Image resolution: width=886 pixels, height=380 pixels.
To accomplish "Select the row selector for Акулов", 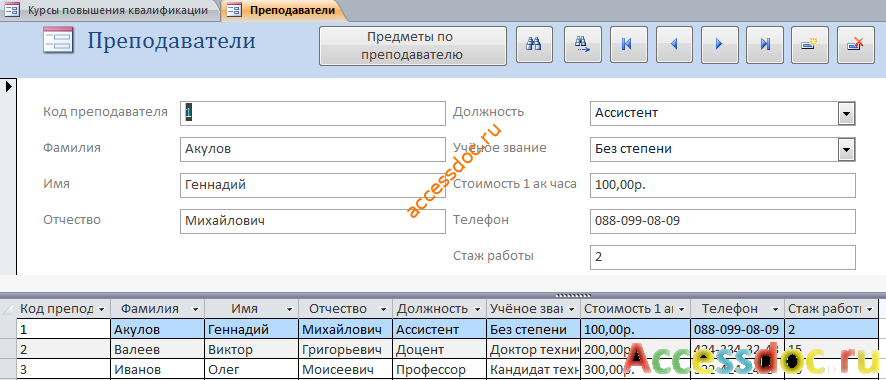I will [8, 329].
